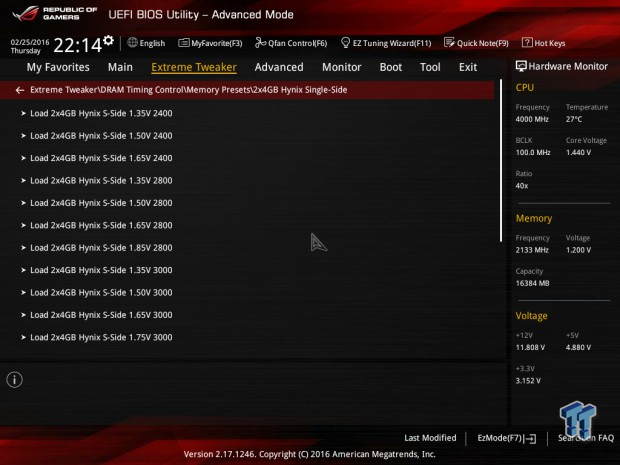Click the CPU frequency 4000 MHz value
Image resolution: width=620 pixels, height=465 pixels.
click(532, 119)
